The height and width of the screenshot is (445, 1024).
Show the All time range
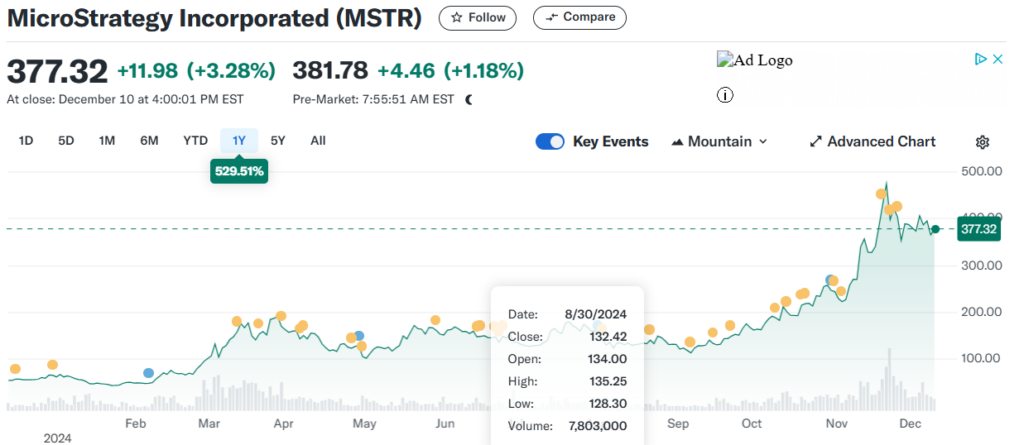pyautogui.click(x=318, y=140)
